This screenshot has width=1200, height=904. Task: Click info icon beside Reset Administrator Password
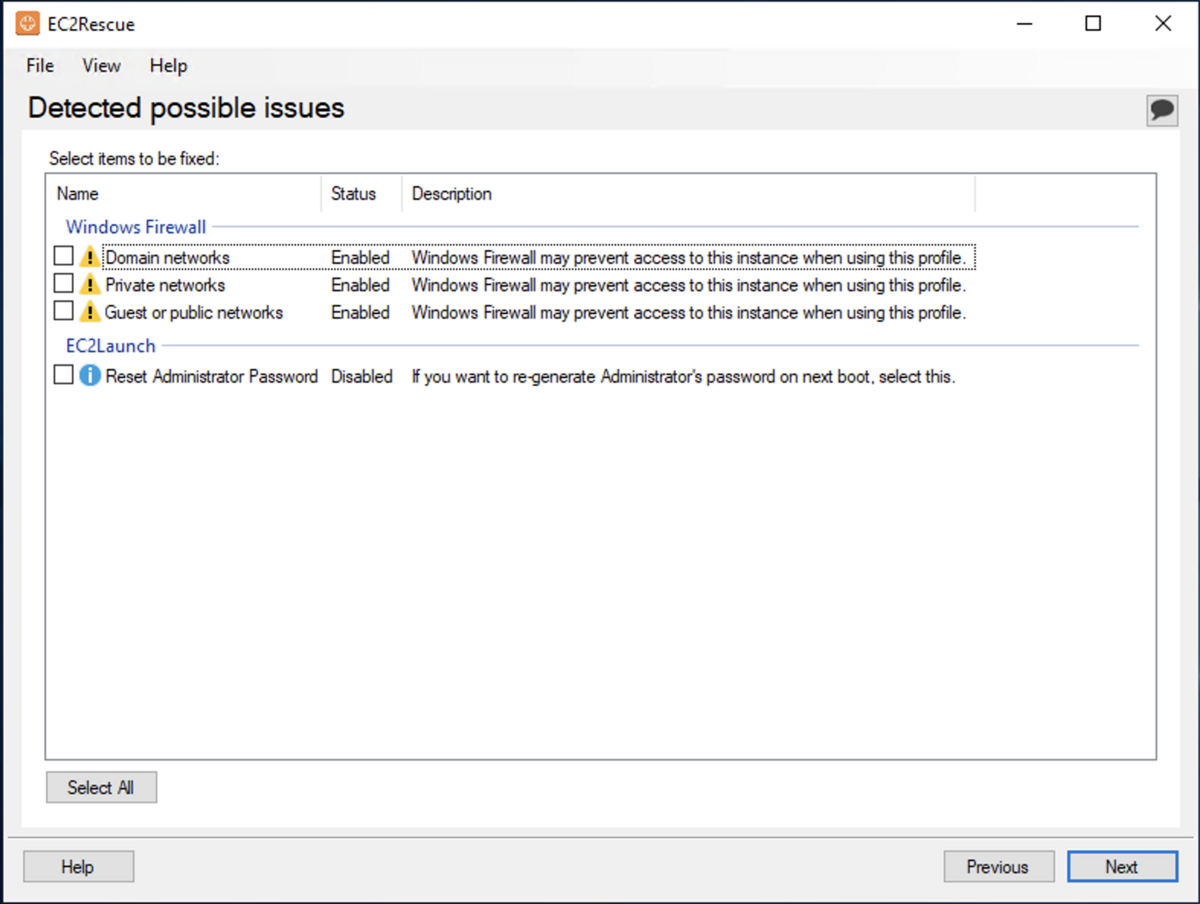[90, 376]
